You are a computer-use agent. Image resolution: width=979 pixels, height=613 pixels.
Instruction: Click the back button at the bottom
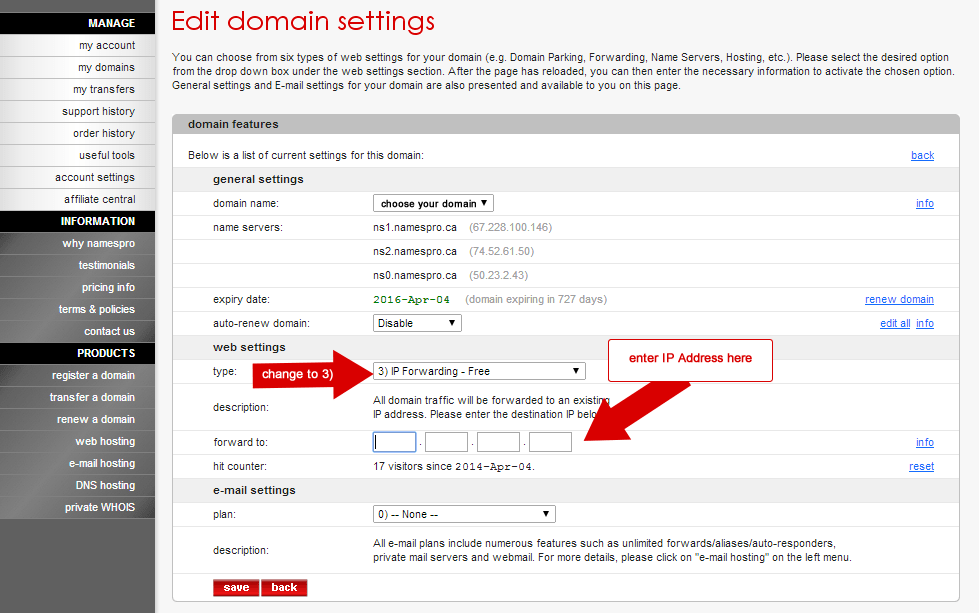[283, 588]
